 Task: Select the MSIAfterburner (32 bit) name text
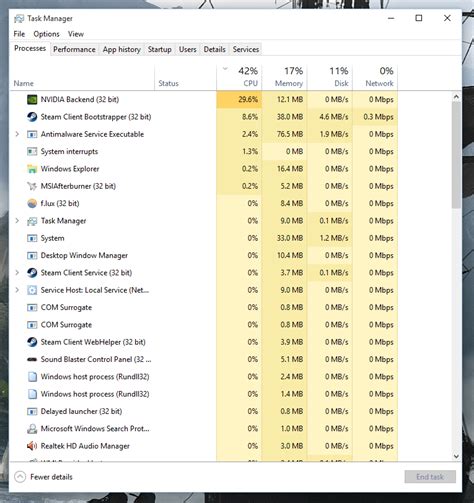78,186
